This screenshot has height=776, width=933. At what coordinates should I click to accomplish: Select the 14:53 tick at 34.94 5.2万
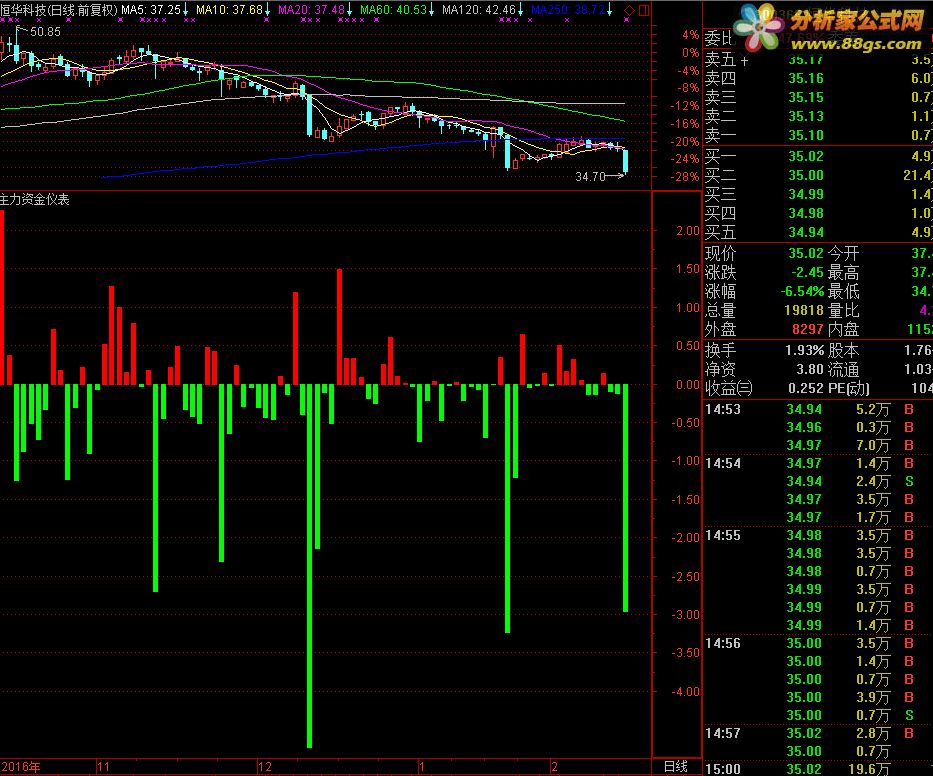click(x=818, y=409)
